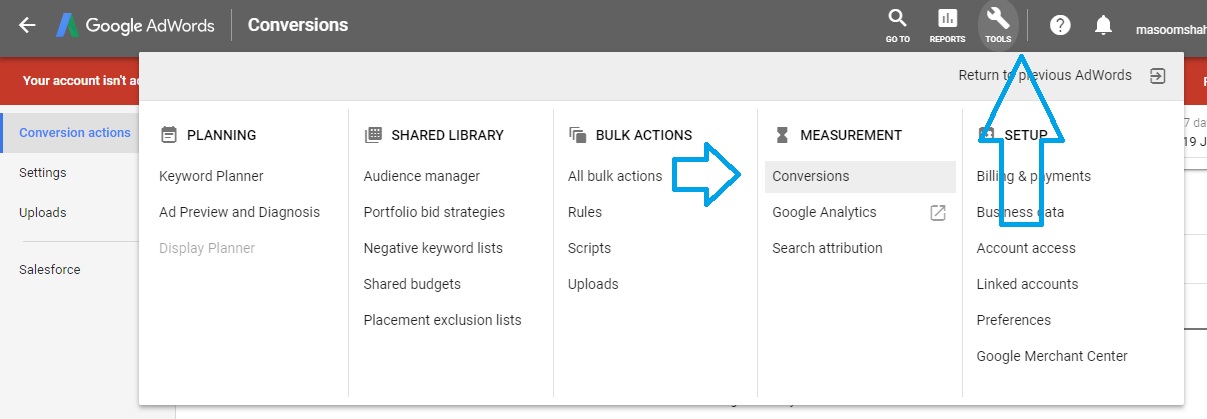Viewport: 1207px width, 419px height.
Task: Click the Google AdWords logo
Action: coord(135,25)
